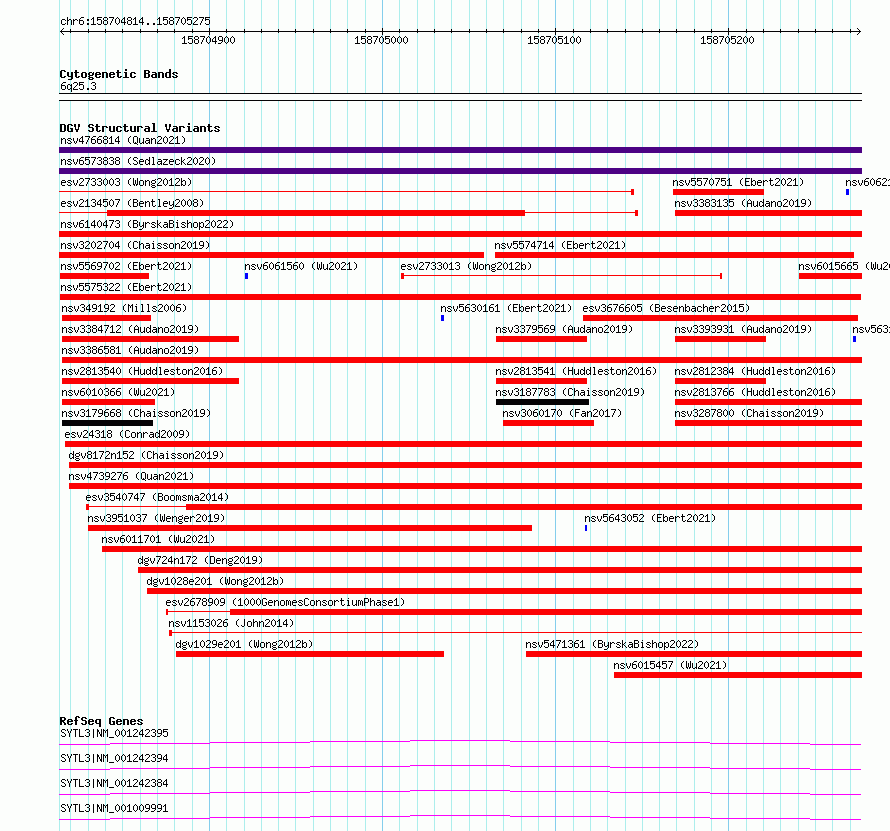
Task: Open nsv3951037 (Wenger2019) variant
Action: click(156, 518)
